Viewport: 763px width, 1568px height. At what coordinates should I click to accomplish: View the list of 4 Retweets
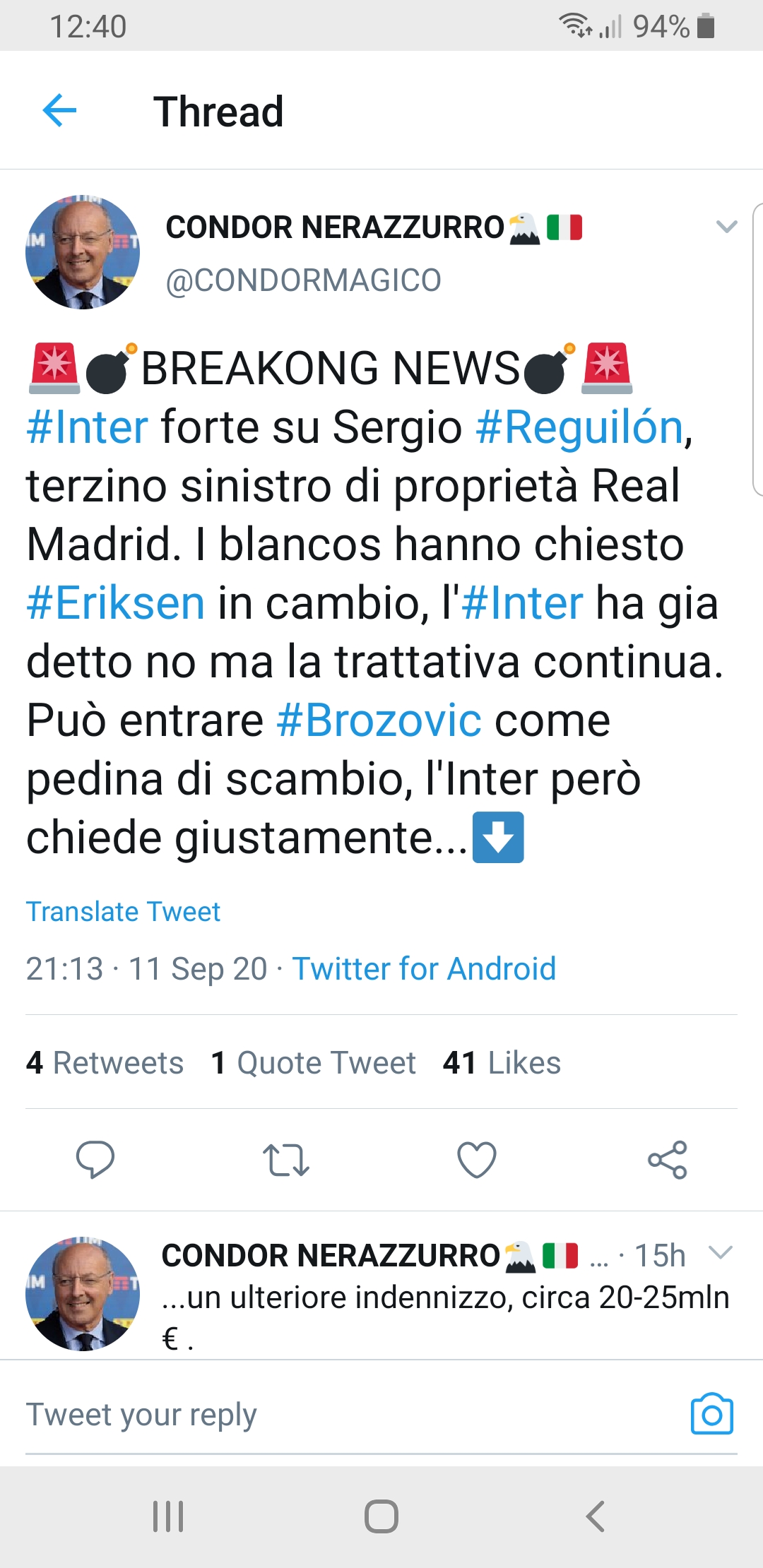coord(105,1063)
